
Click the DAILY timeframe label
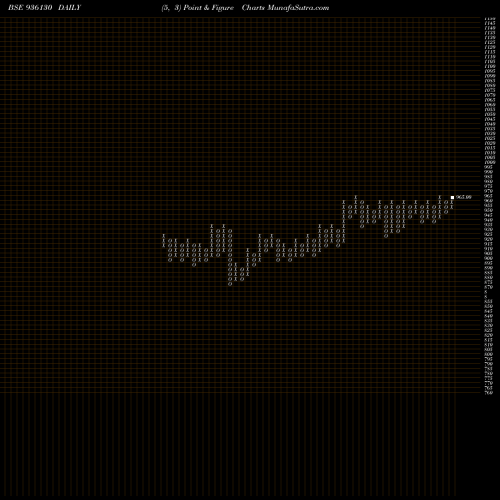point(69,8)
